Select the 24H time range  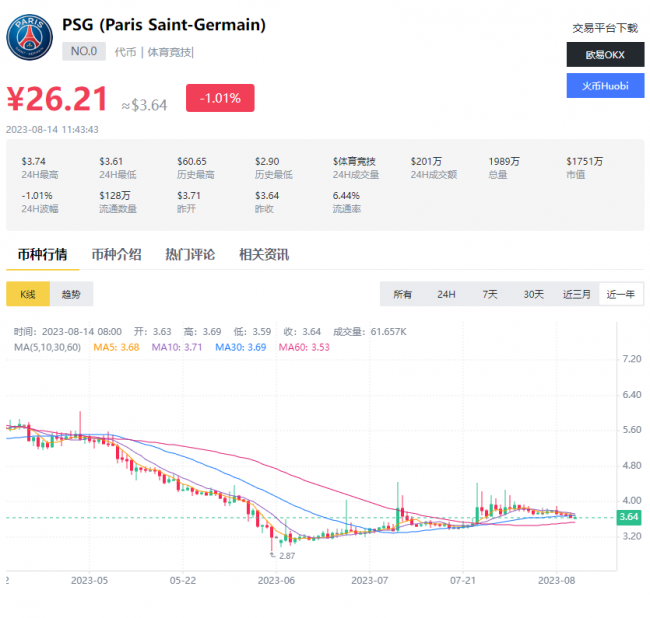(x=446, y=294)
